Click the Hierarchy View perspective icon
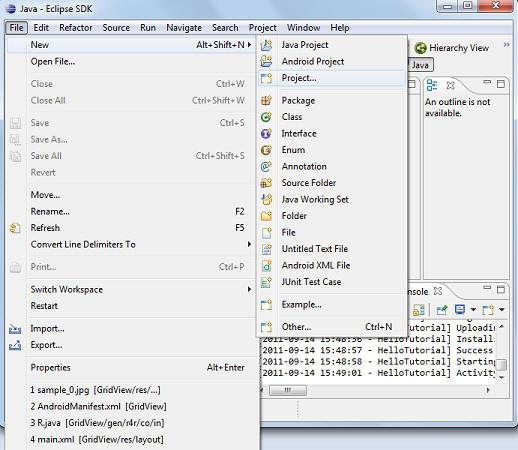 (x=420, y=48)
